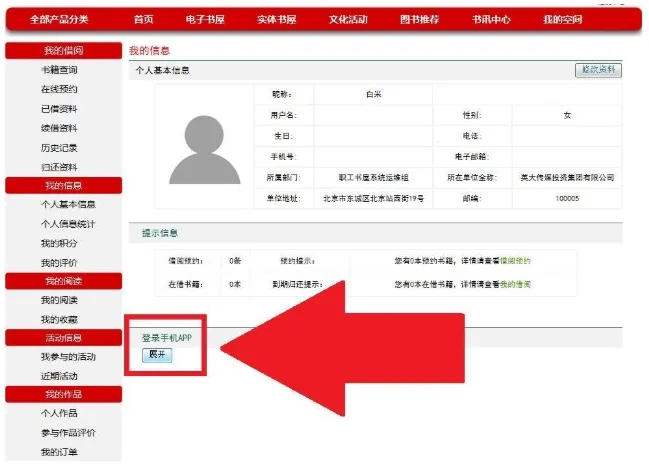Open 我的收藏 in the sidebar

point(59,319)
